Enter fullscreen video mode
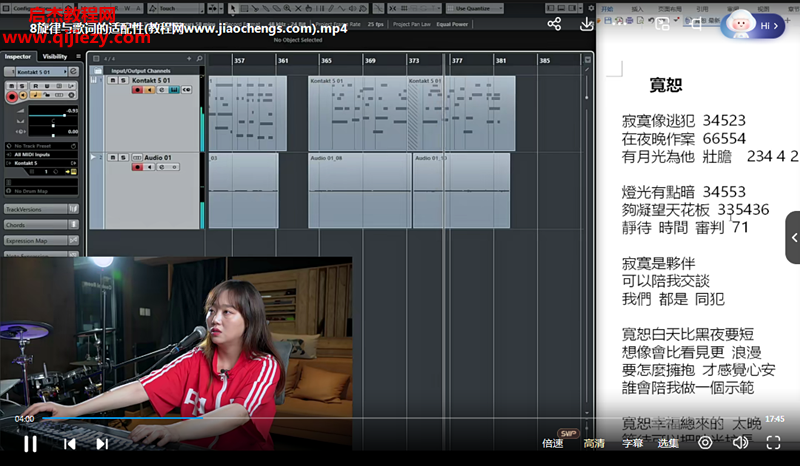 (773, 442)
